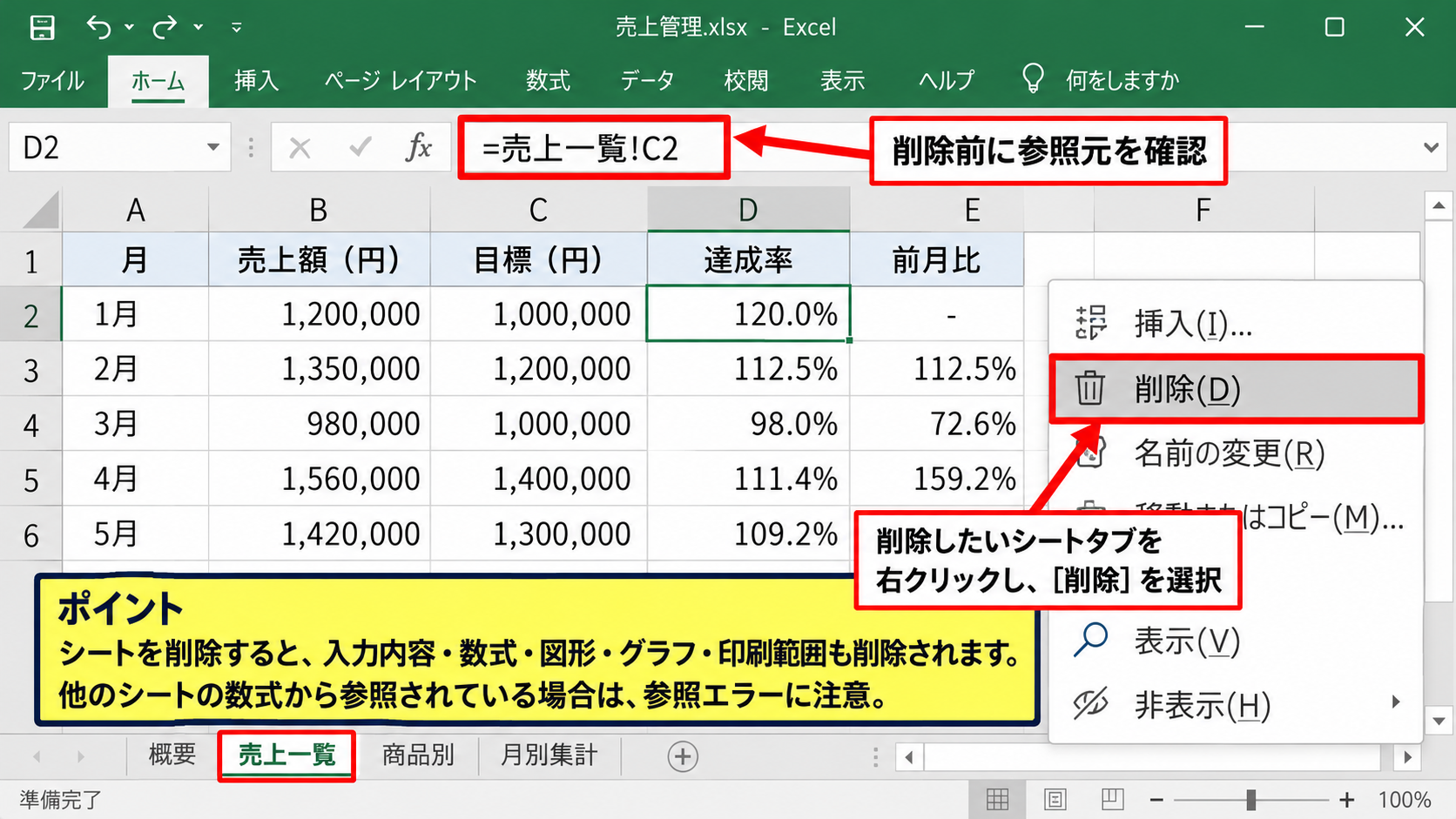Open the ヘルプ ribbon tab
Screen dimensions: 1456x819
[947, 81]
